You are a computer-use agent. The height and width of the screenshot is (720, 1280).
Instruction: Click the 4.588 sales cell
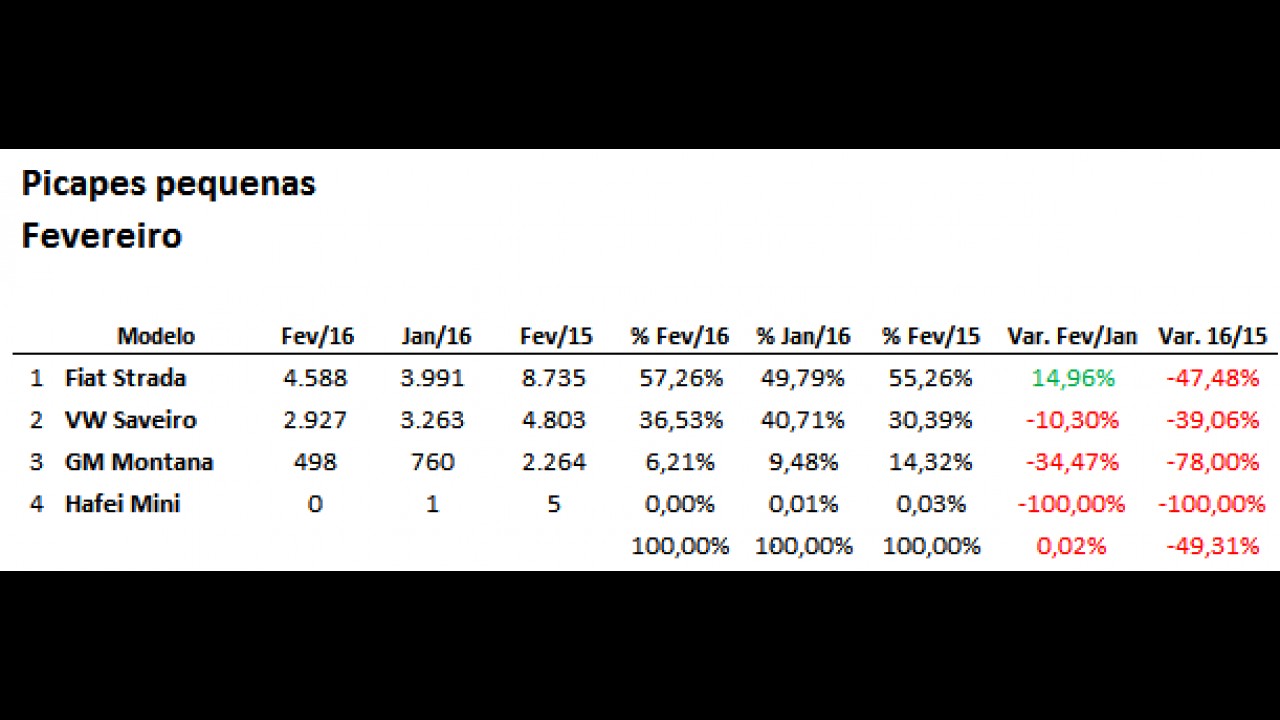click(x=315, y=379)
